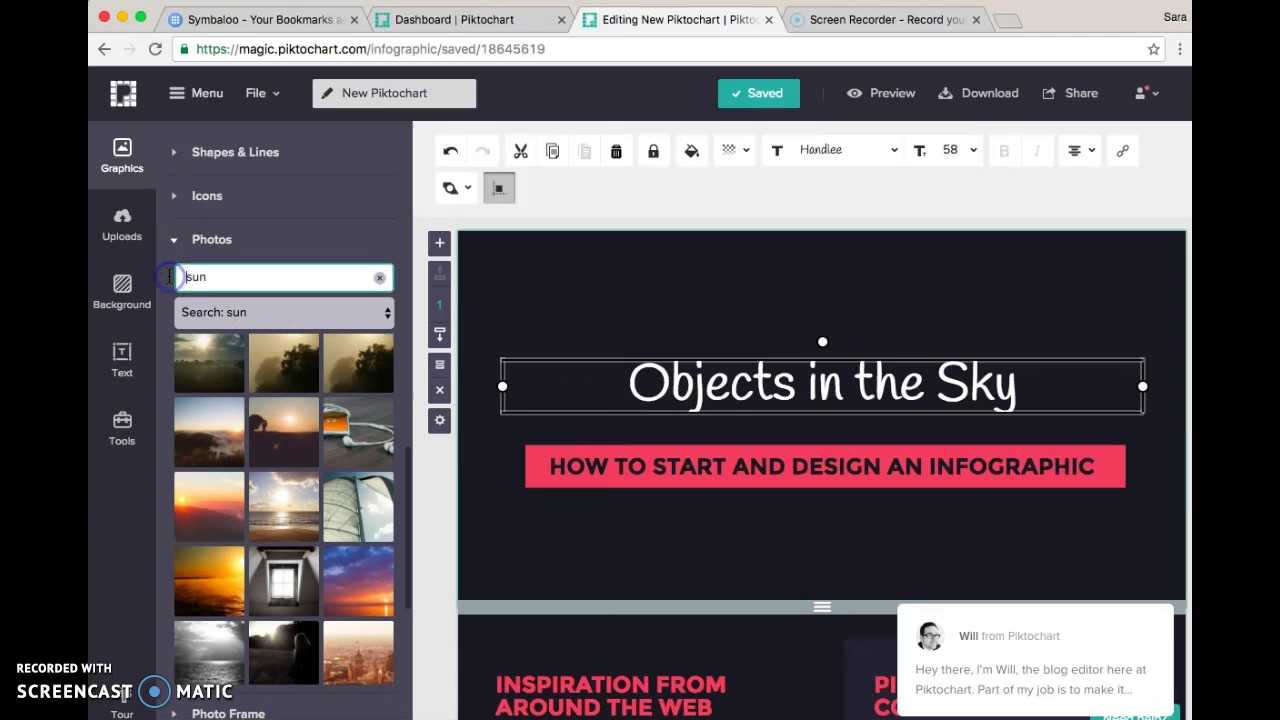1280x720 pixels.
Task: Click the redo arrow
Action: 483,151
